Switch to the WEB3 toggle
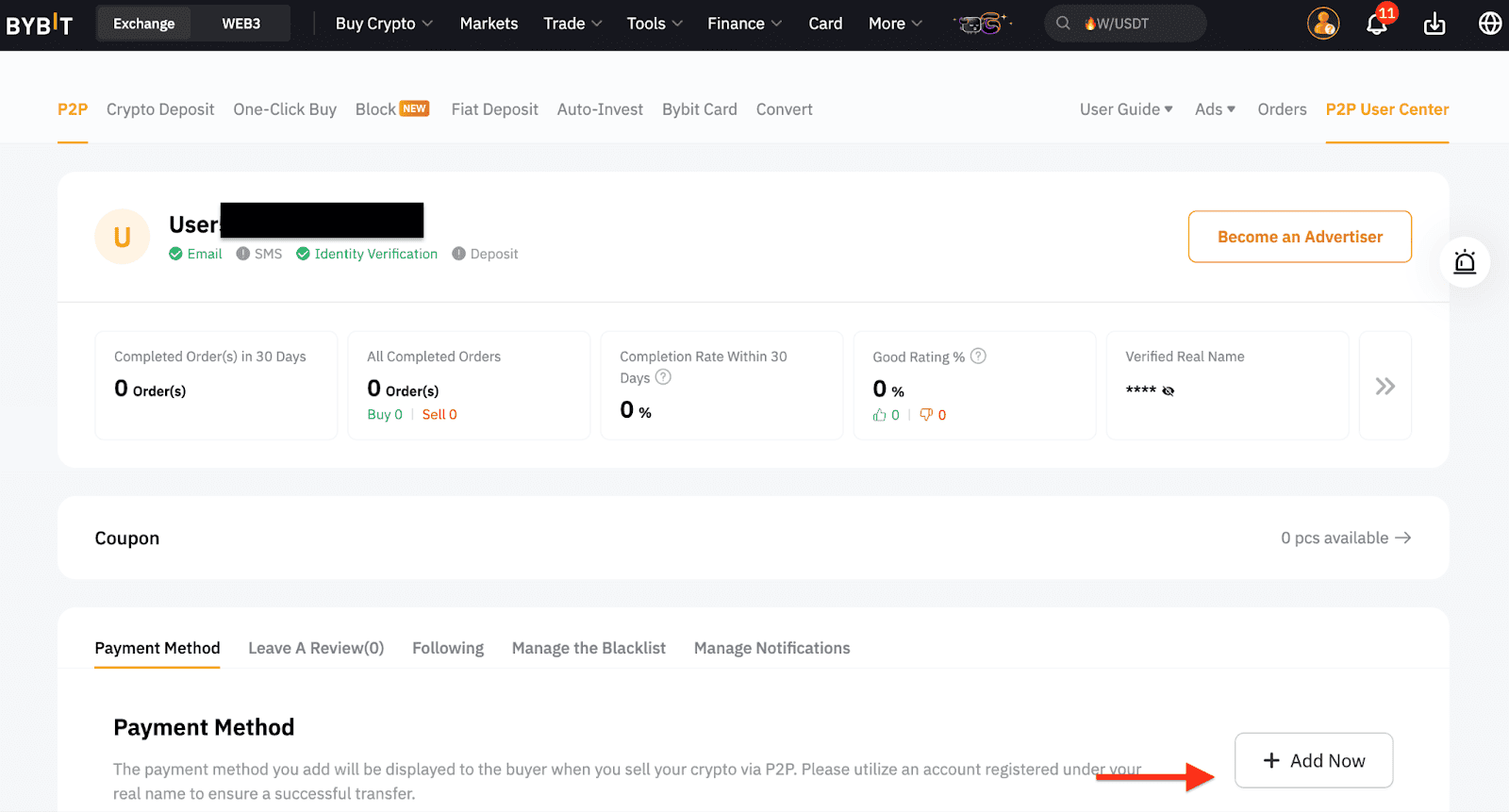Screen dimensions: 1509x812 (x=241, y=24)
